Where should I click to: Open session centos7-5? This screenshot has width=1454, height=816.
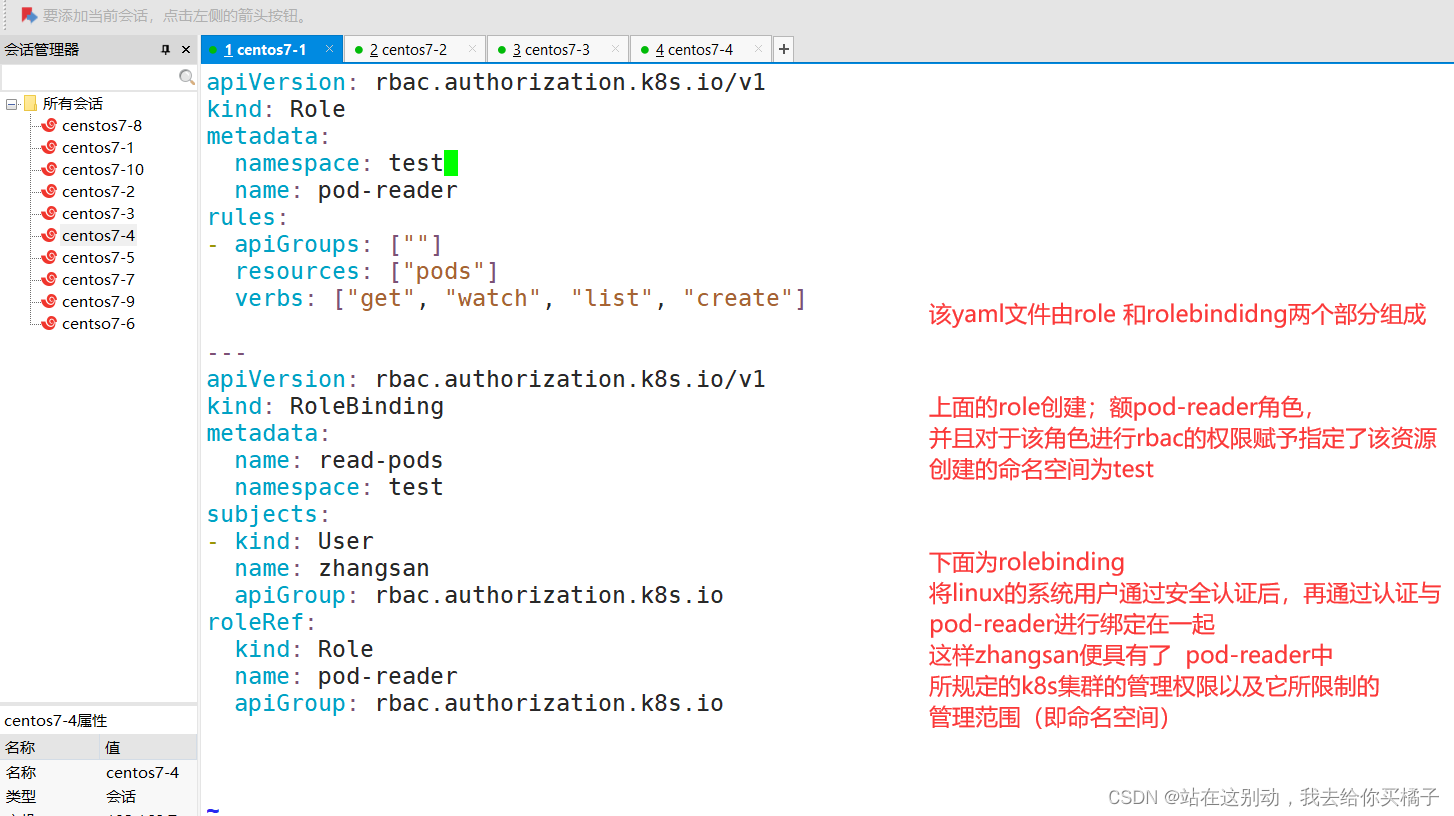[x=98, y=258]
